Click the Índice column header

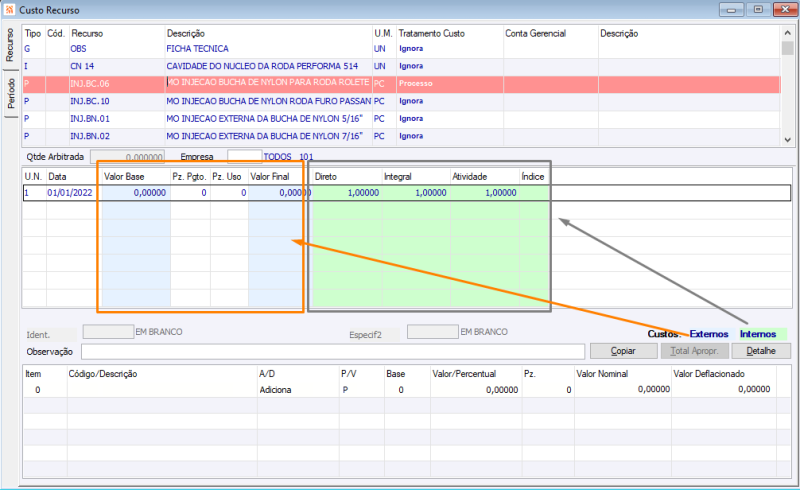pyautogui.click(x=533, y=177)
